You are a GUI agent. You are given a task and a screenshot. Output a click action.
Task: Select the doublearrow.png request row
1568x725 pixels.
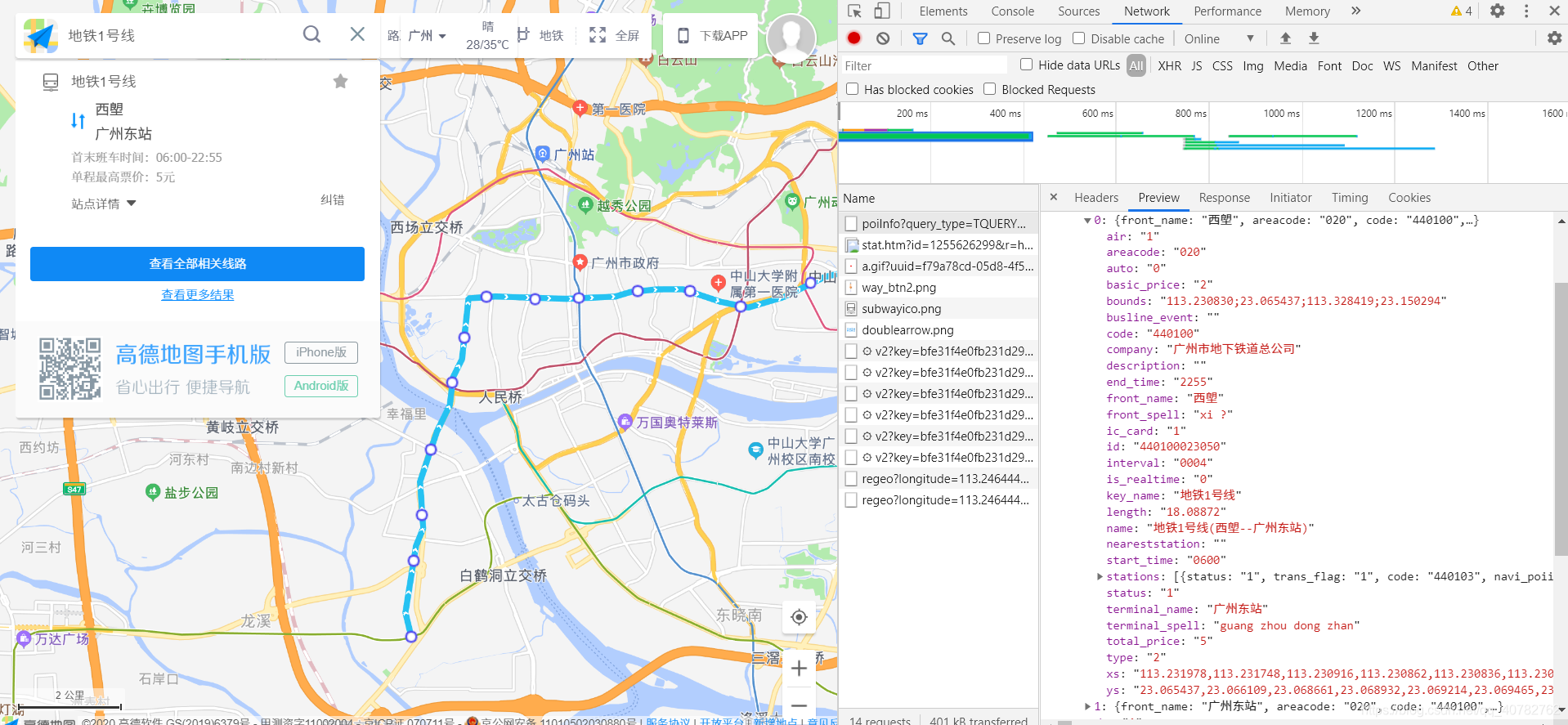[x=939, y=330]
